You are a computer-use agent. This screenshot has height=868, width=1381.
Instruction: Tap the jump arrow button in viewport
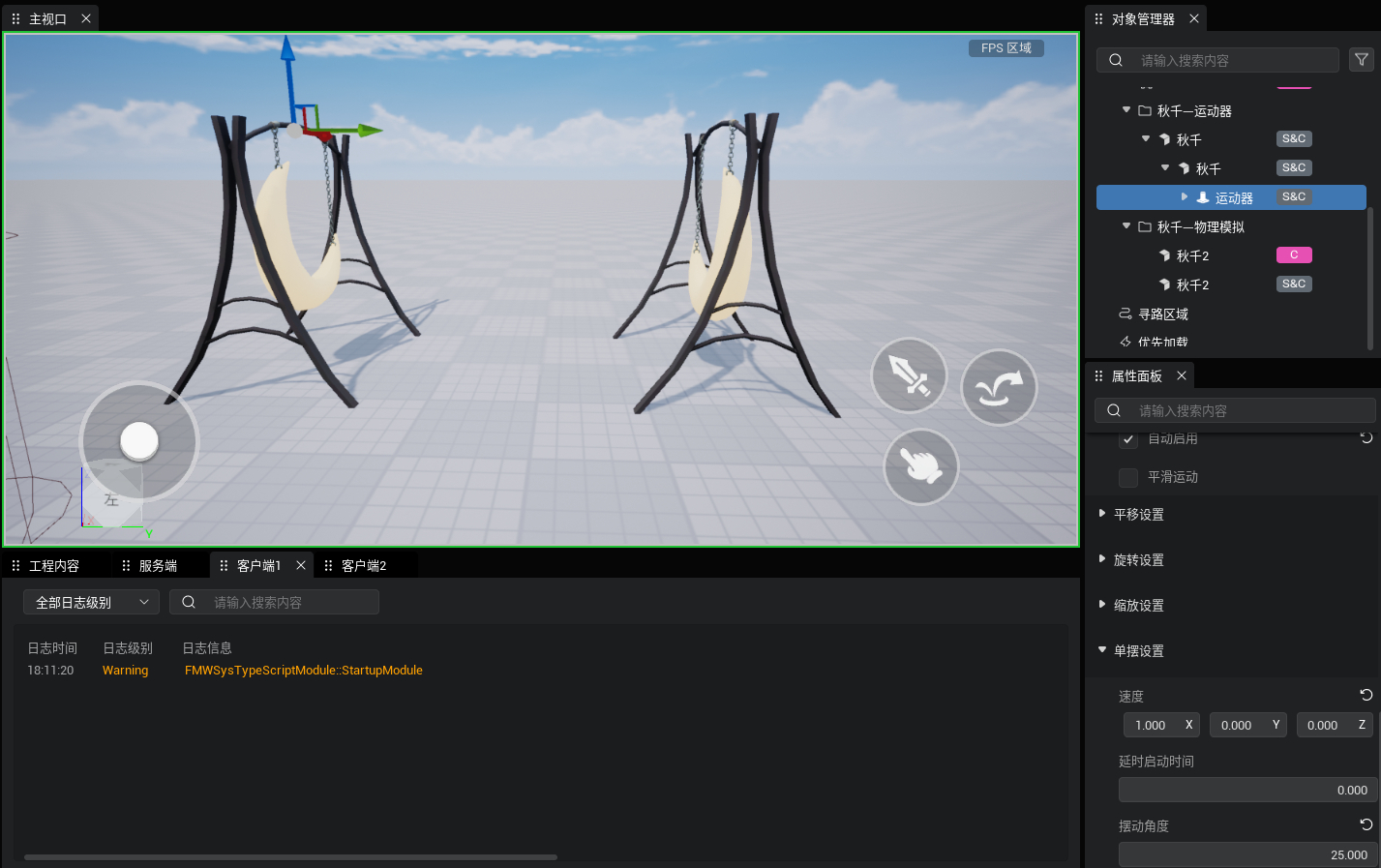[999, 387]
